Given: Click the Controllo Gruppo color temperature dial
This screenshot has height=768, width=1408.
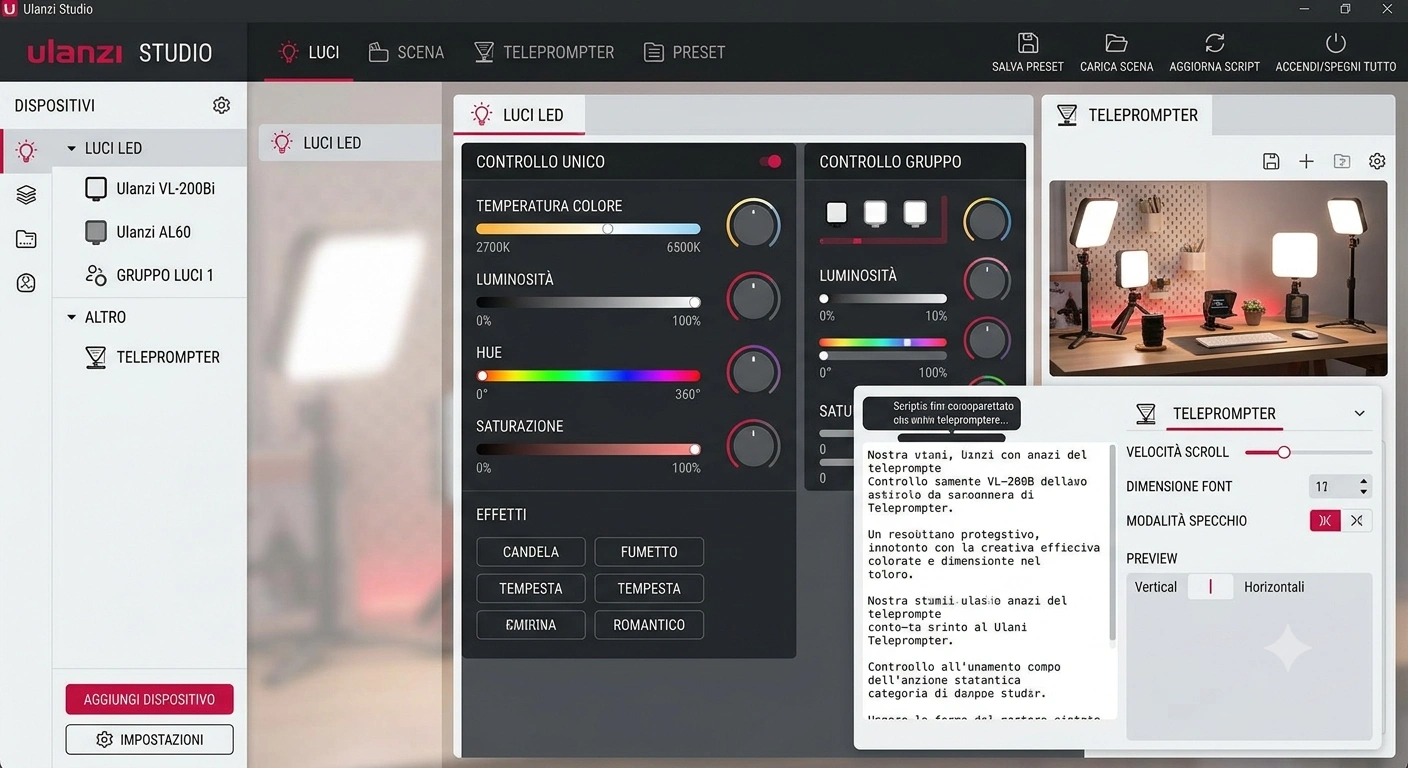Looking at the screenshot, I should [987, 222].
